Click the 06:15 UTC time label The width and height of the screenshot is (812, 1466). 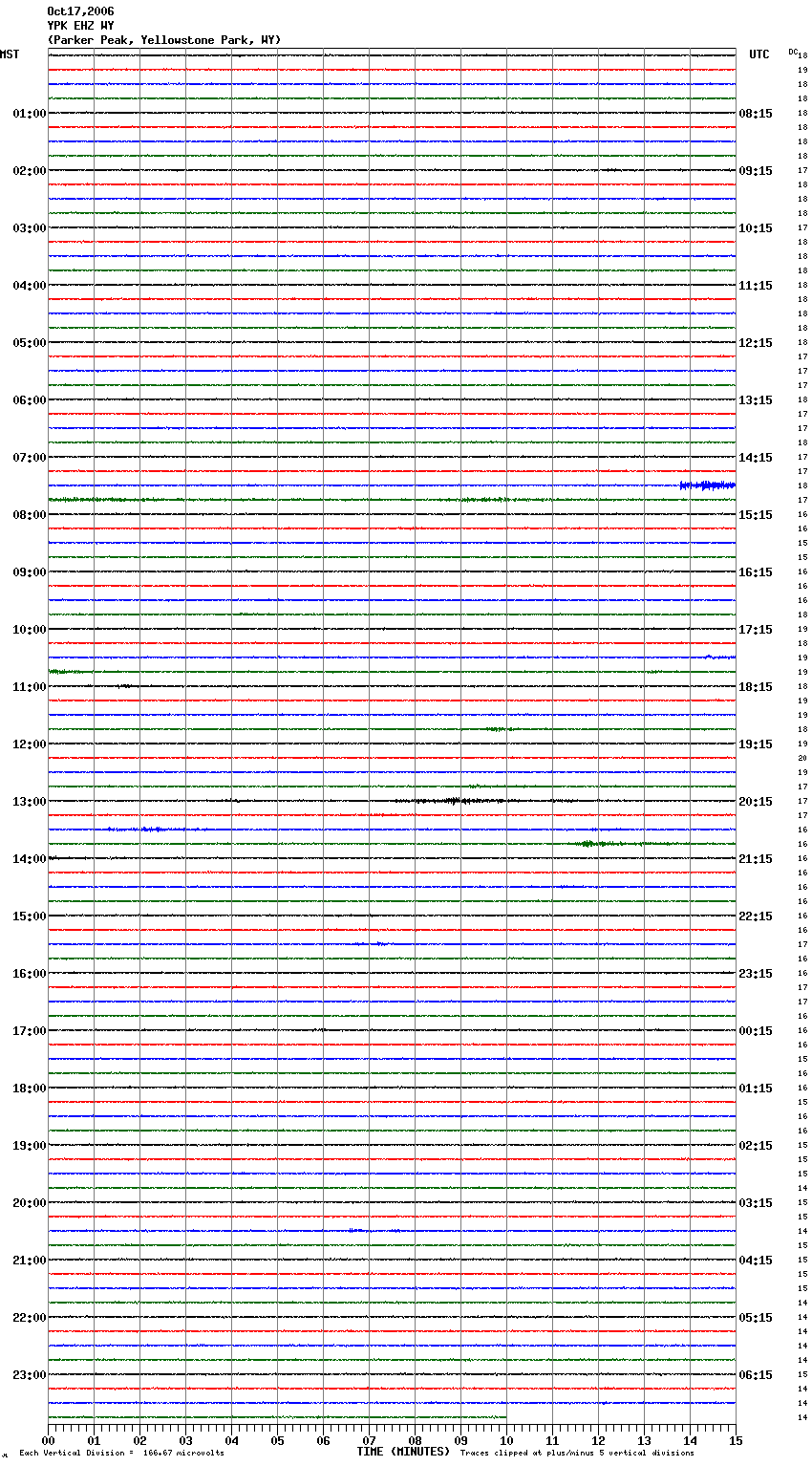click(x=756, y=1375)
